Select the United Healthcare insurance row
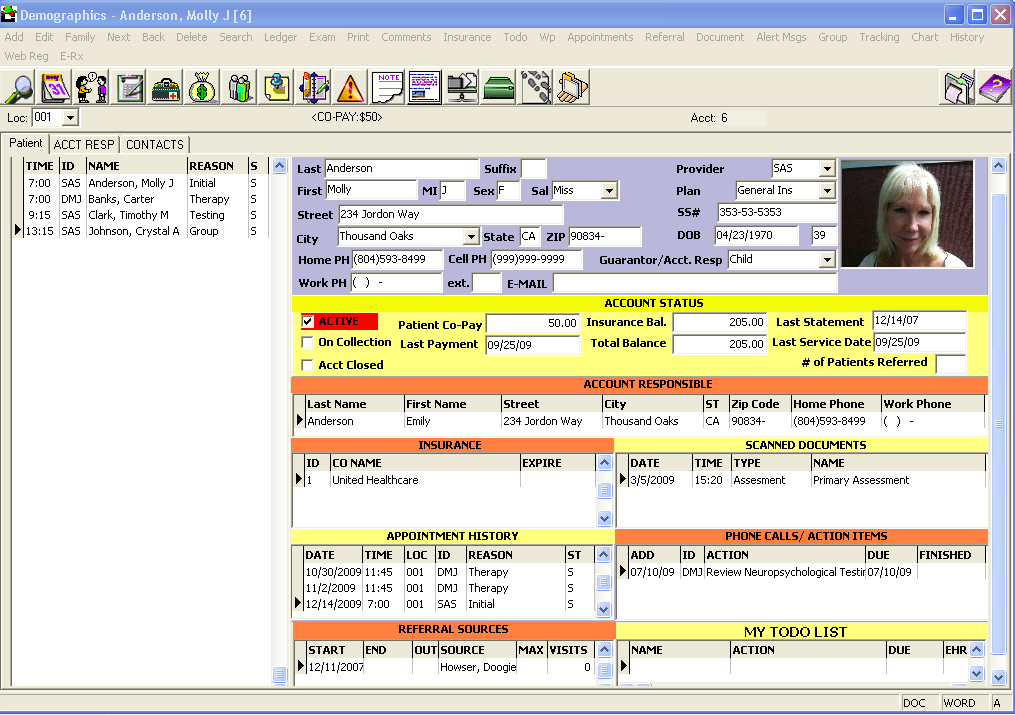Image resolution: width=1015 pixels, height=715 pixels. tap(450, 480)
